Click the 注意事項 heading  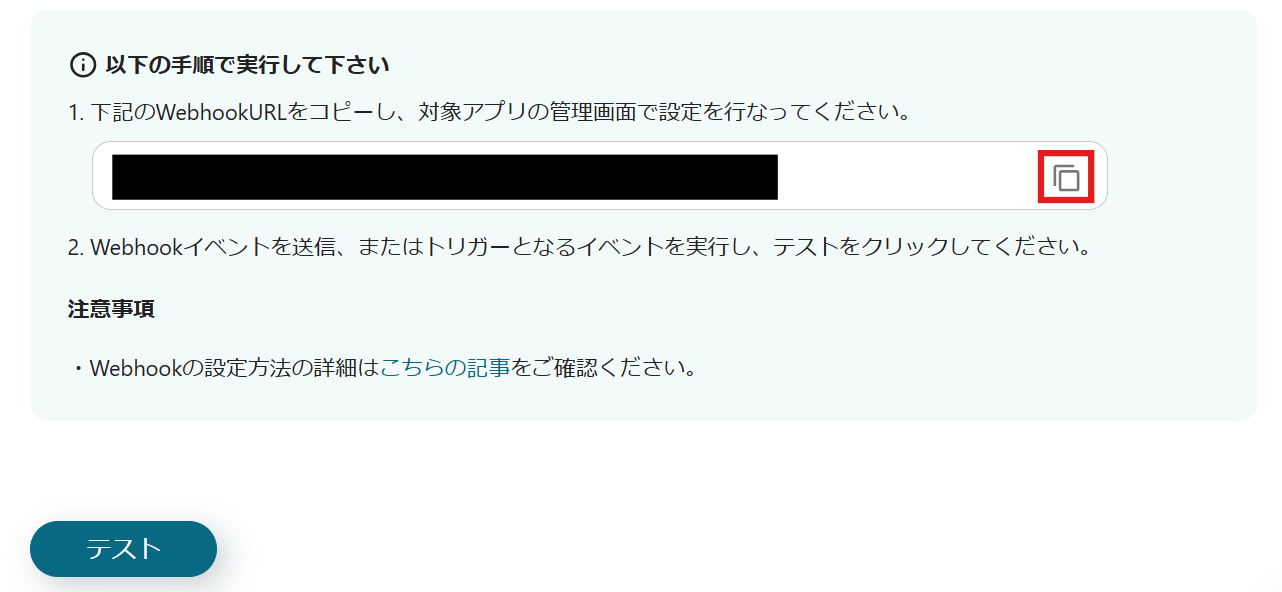point(111,308)
